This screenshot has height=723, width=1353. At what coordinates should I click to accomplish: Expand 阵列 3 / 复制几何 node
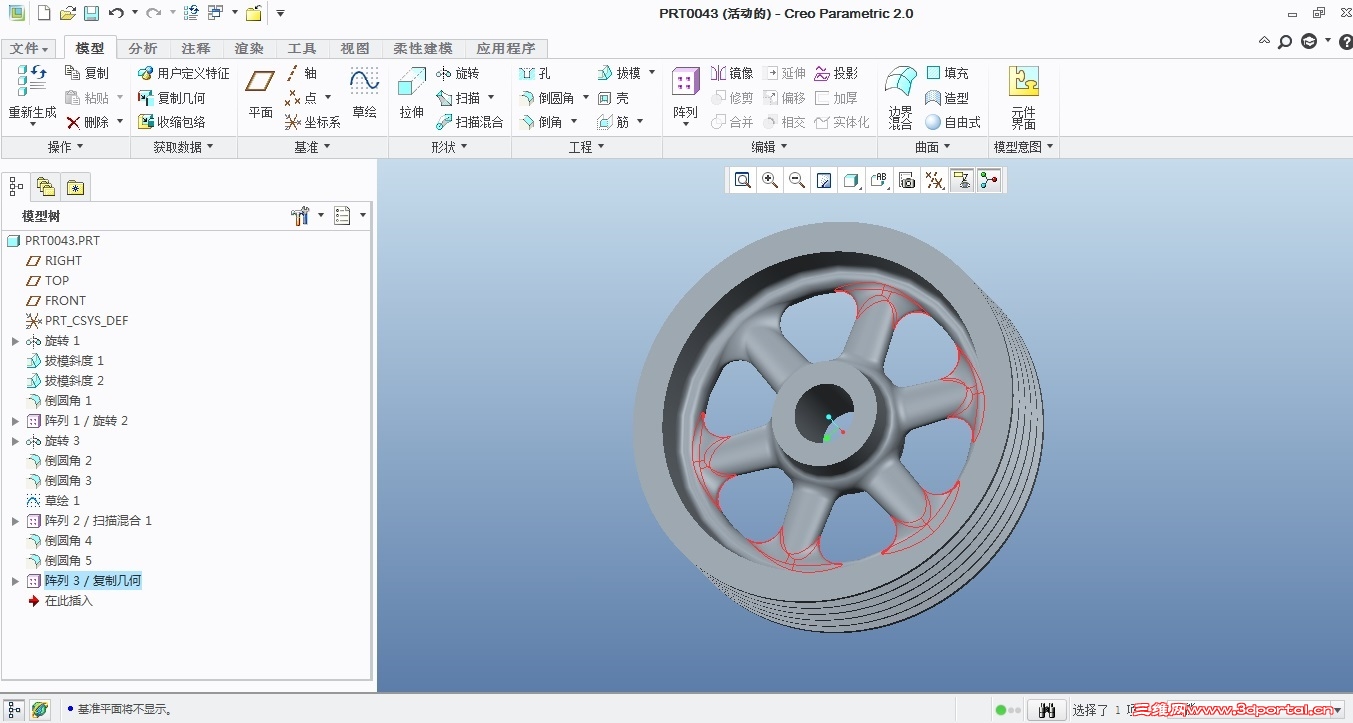click(15, 581)
